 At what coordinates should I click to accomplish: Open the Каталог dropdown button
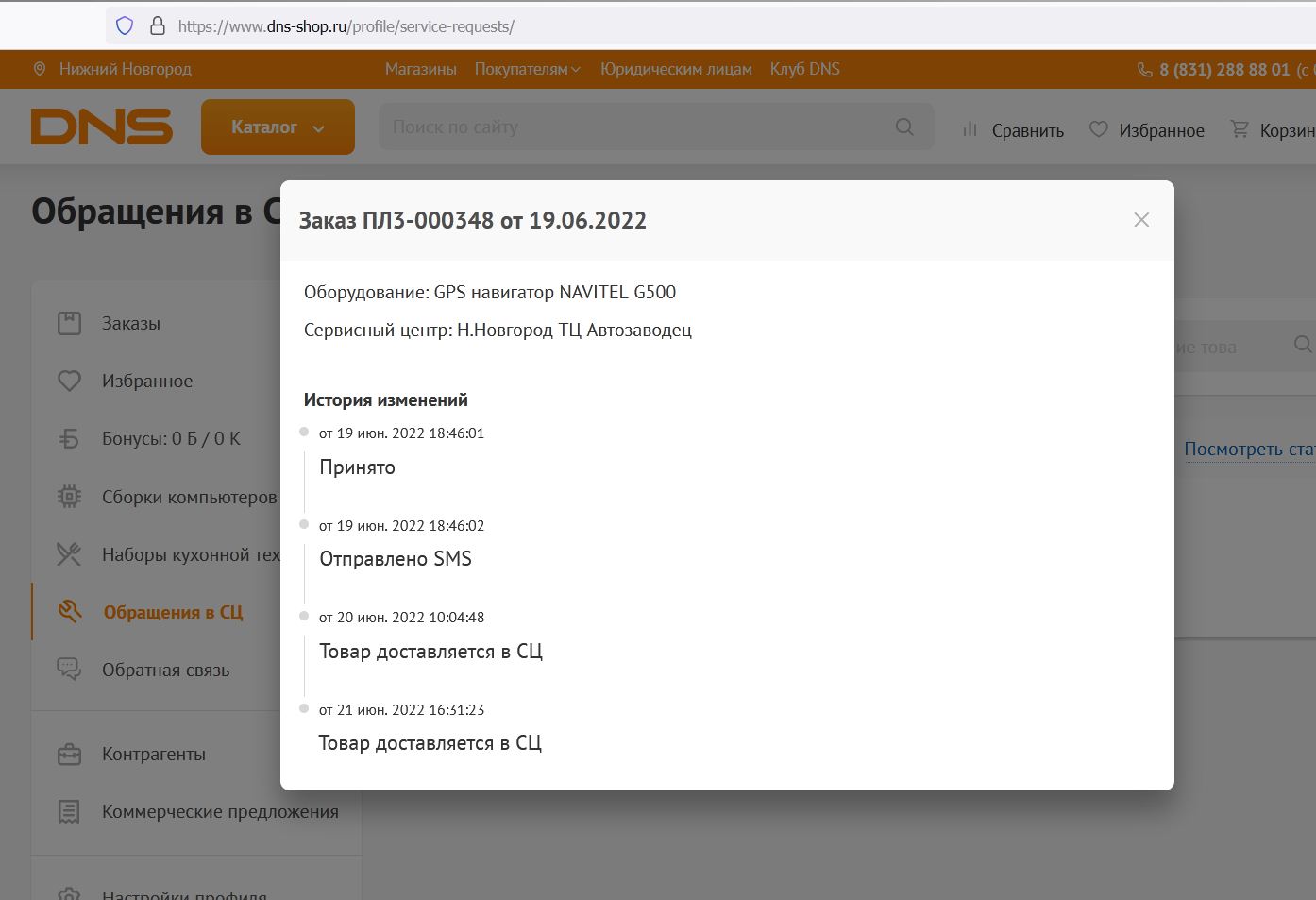[278, 127]
